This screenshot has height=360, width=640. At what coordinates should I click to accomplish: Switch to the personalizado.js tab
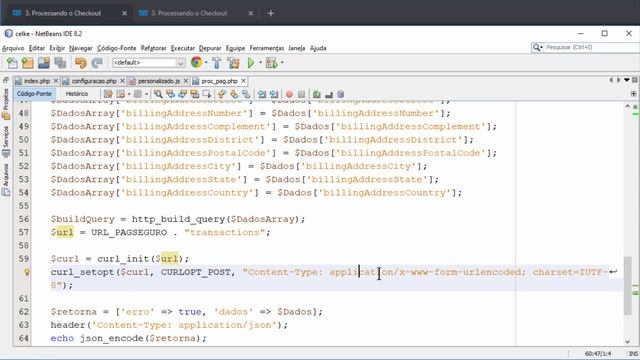tap(158, 81)
